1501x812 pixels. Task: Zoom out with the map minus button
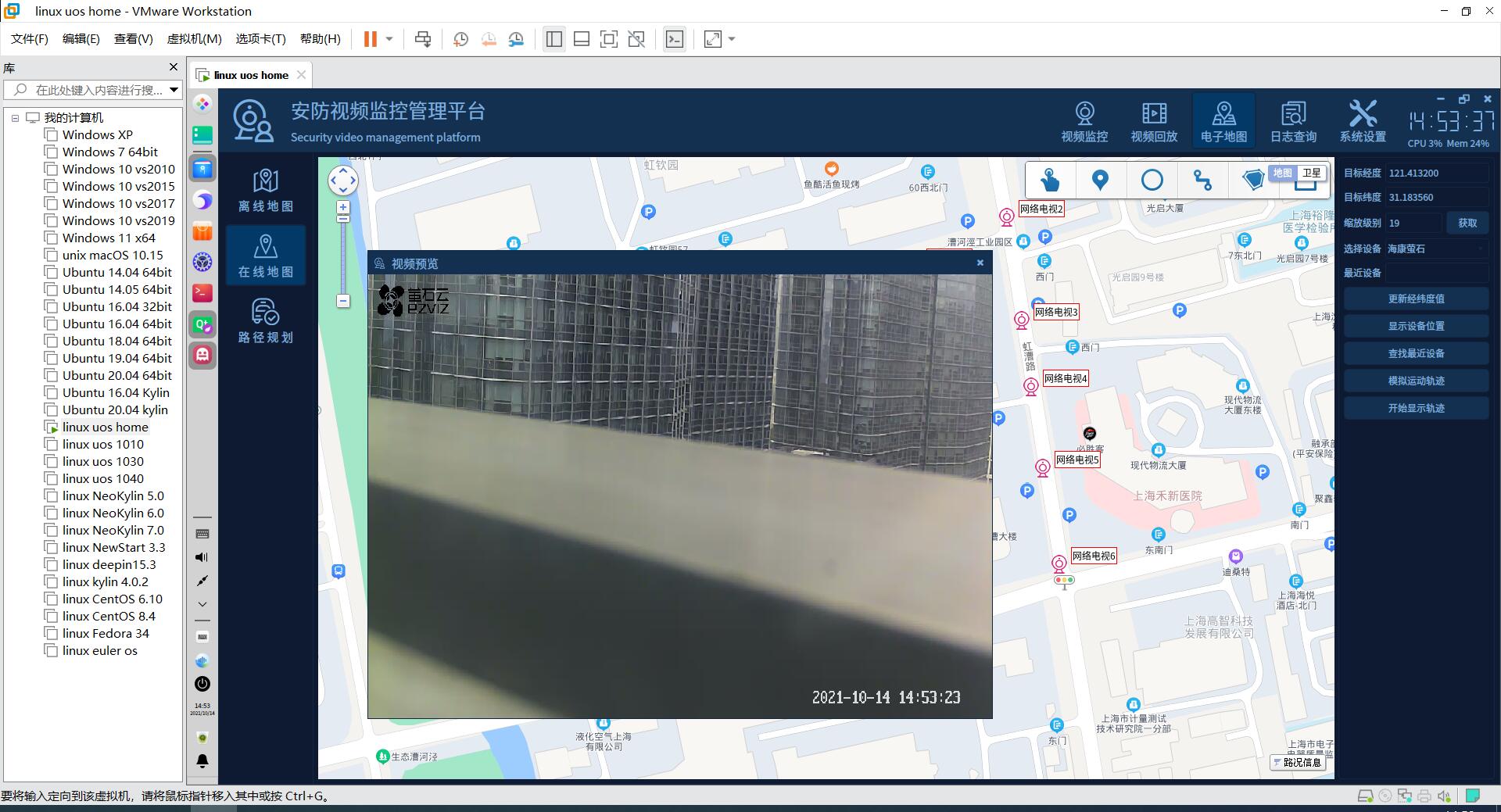pos(342,301)
